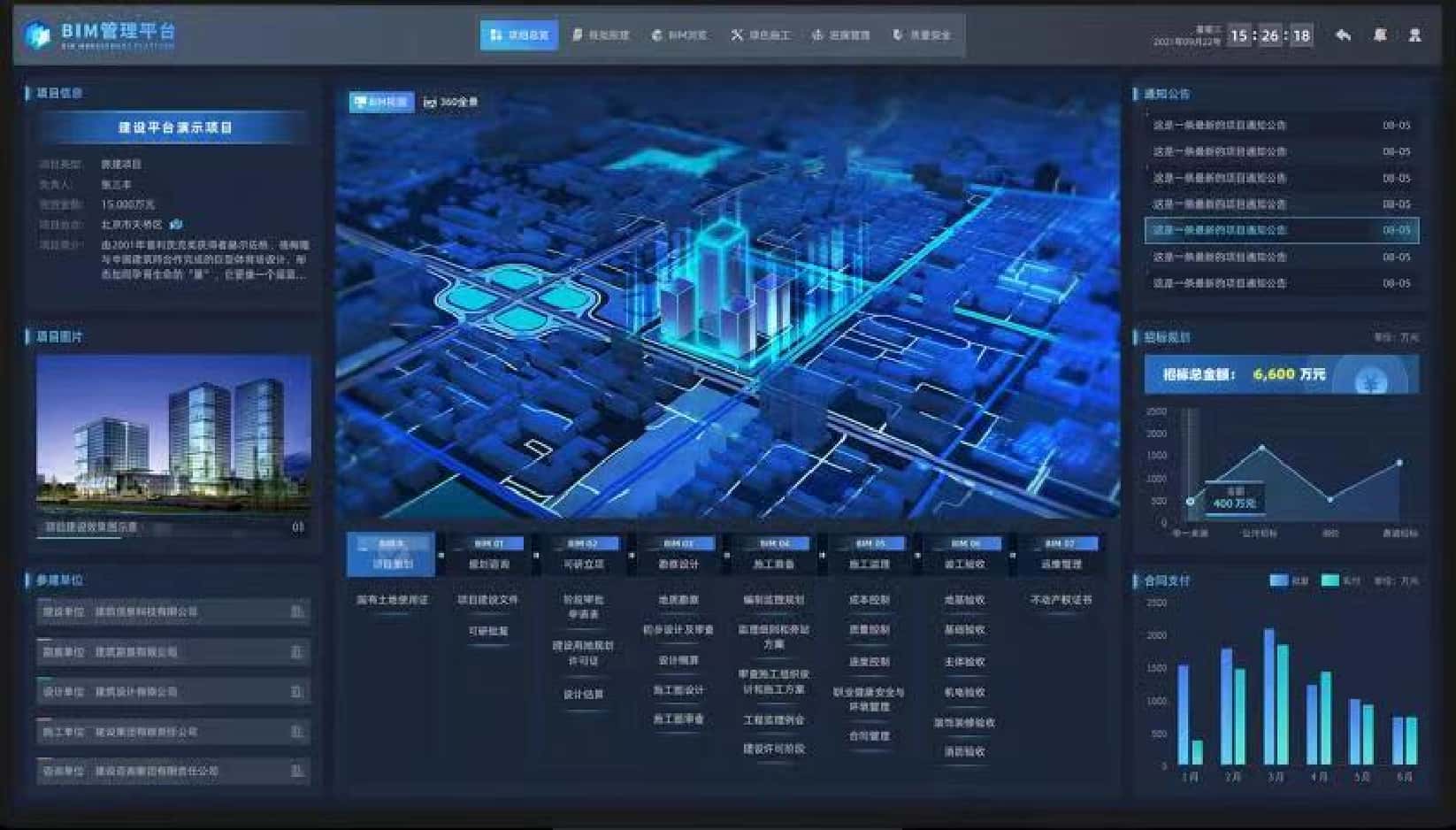Open the 成本控制 item
This screenshot has width=1456, height=830.
(x=869, y=600)
